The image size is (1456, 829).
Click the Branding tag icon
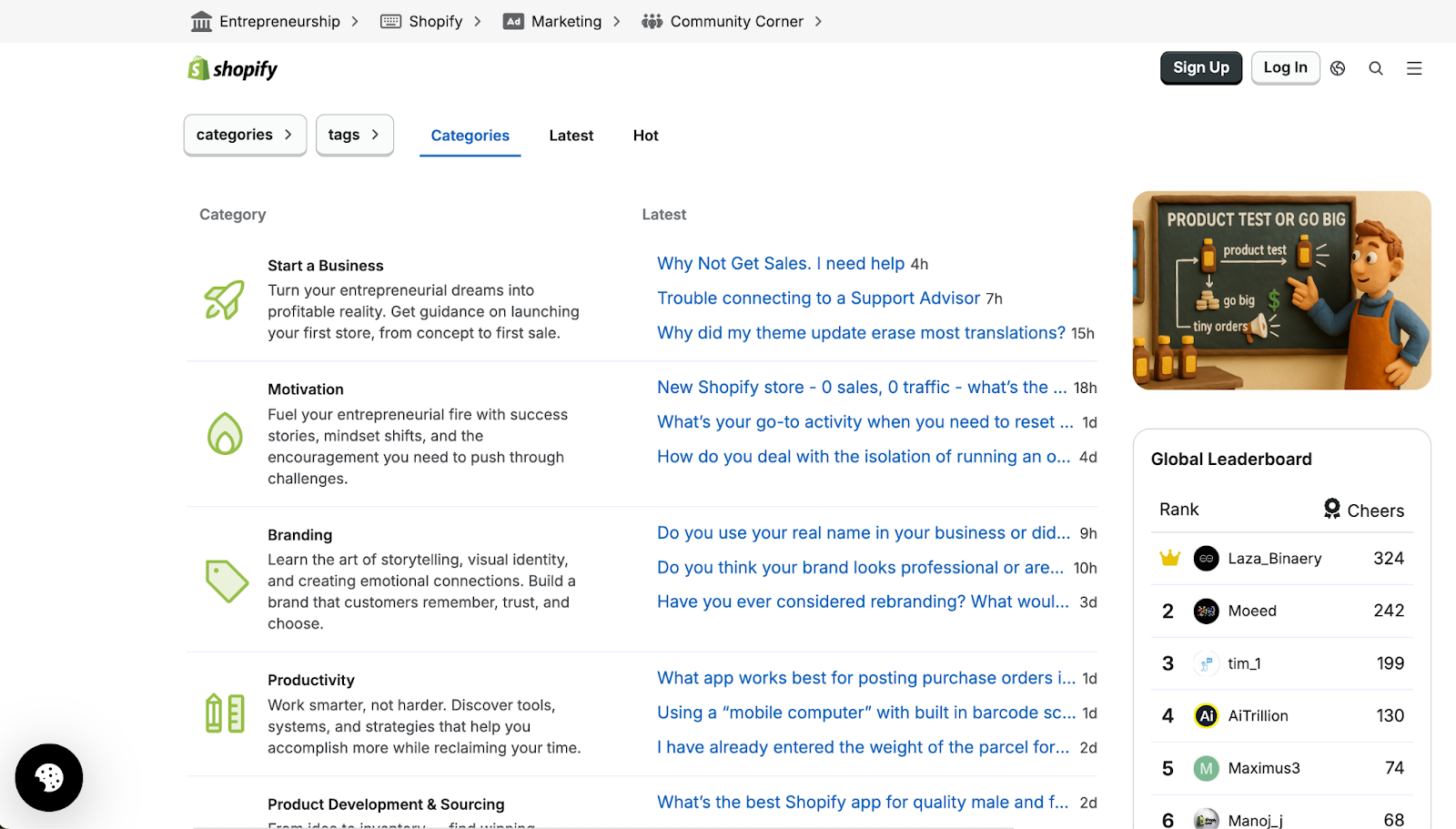pyautogui.click(x=226, y=580)
